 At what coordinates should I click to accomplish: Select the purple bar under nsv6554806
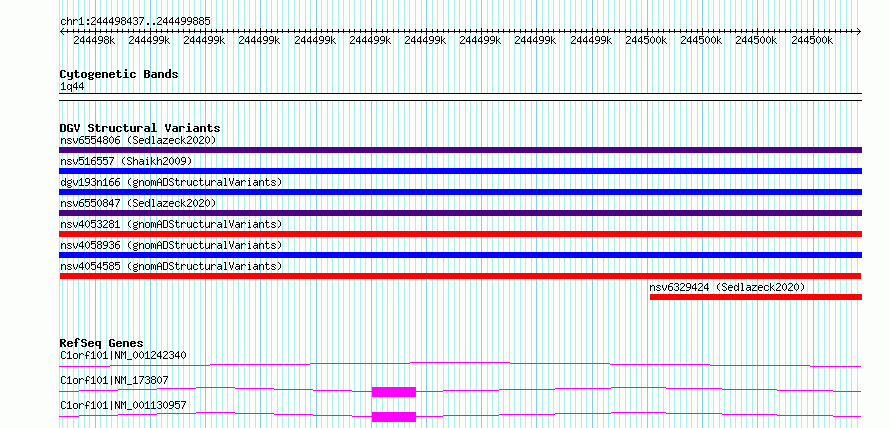[x=460, y=150]
